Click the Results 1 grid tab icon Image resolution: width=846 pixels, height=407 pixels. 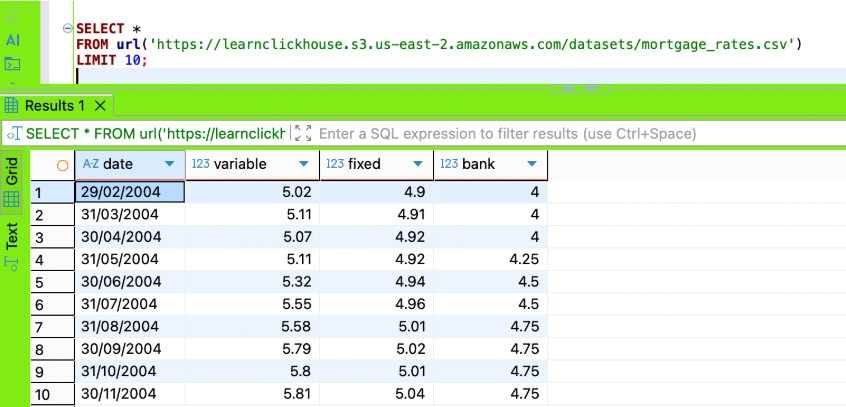pyautogui.click(x=13, y=106)
